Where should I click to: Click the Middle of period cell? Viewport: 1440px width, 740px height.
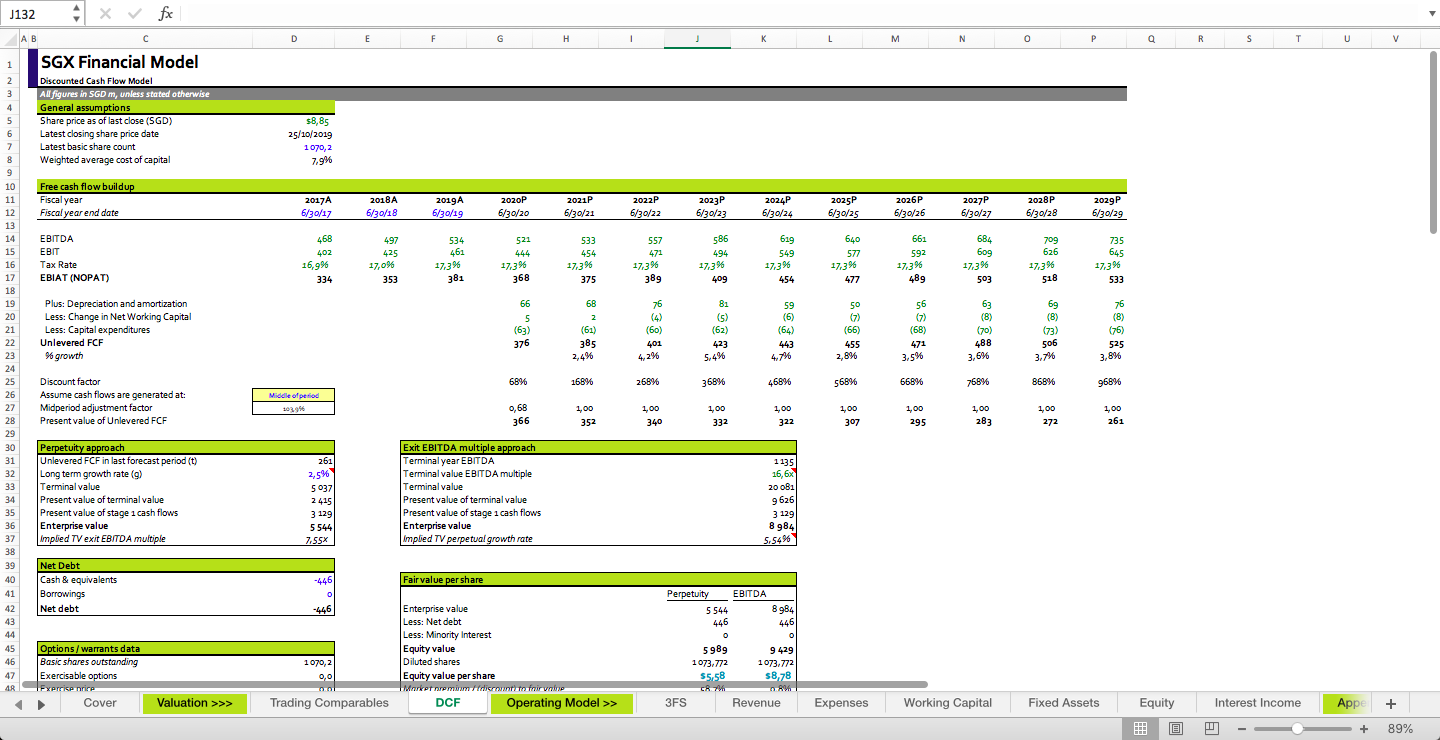point(293,395)
